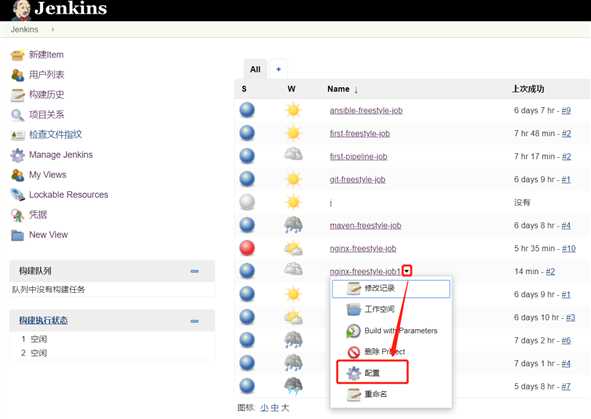Open git-freestyle-job link
591x419 pixels.
coord(357,179)
